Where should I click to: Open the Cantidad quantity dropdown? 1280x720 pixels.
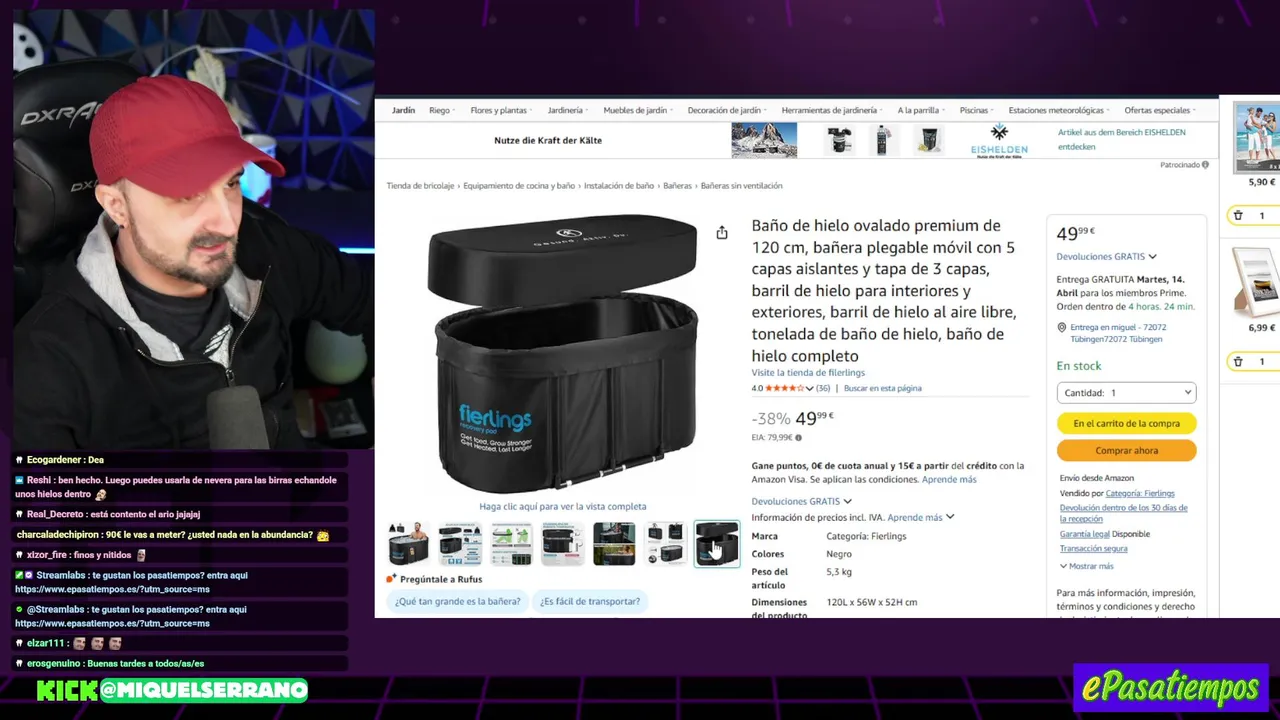pos(1126,393)
